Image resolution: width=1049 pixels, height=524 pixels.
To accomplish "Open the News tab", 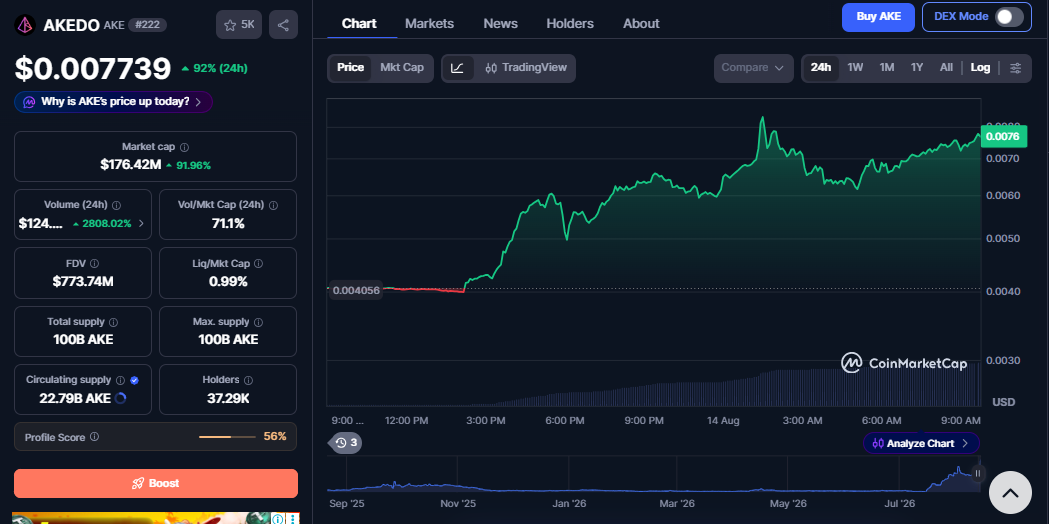I will (500, 23).
